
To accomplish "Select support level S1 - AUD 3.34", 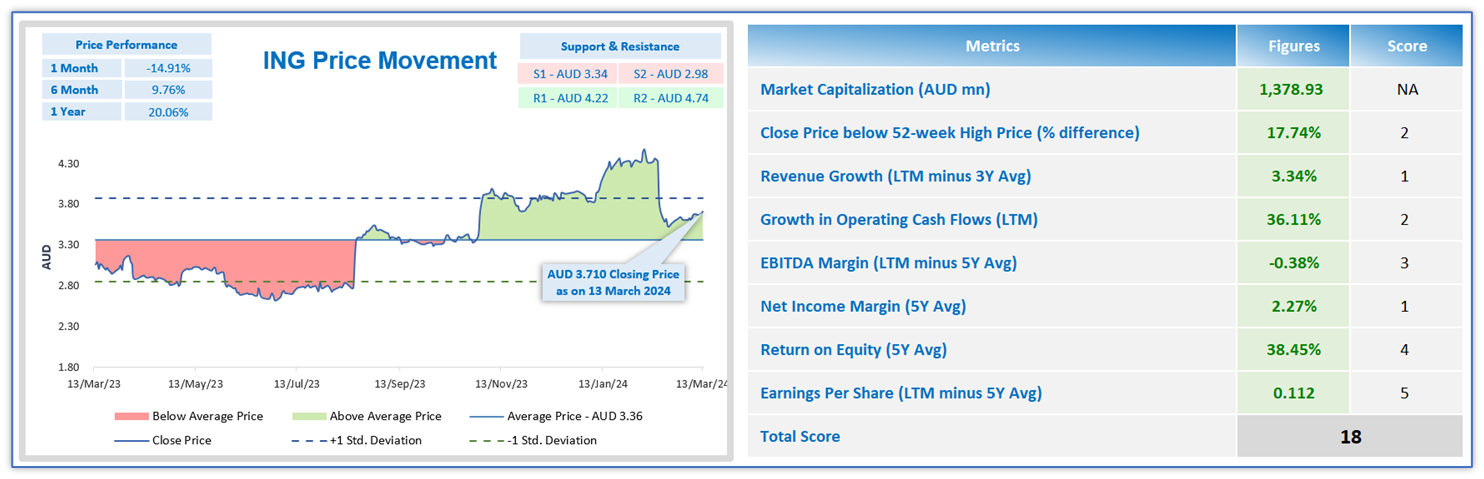I will point(569,73).
